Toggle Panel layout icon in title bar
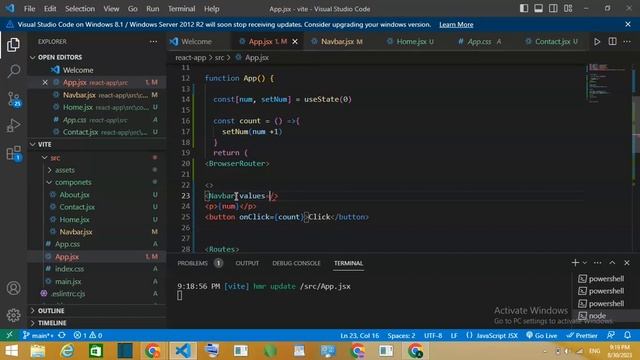This screenshot has width=640, height=360. (x=538, y=9)
